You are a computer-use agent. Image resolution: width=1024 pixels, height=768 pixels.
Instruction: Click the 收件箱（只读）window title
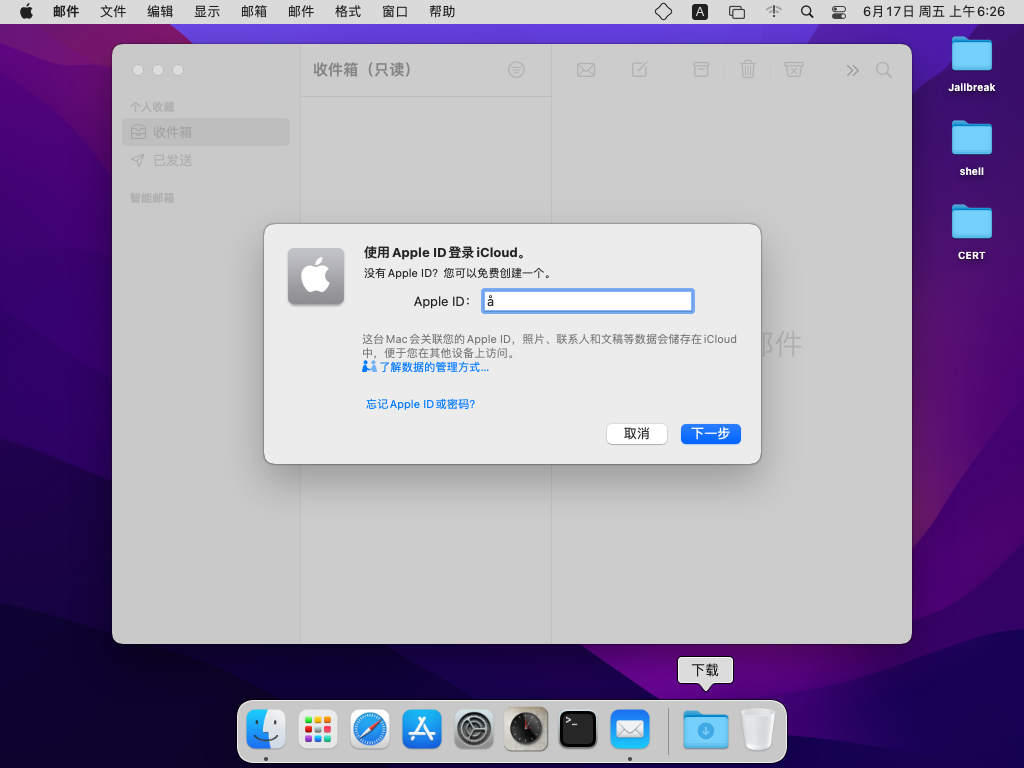click(363, 70)
